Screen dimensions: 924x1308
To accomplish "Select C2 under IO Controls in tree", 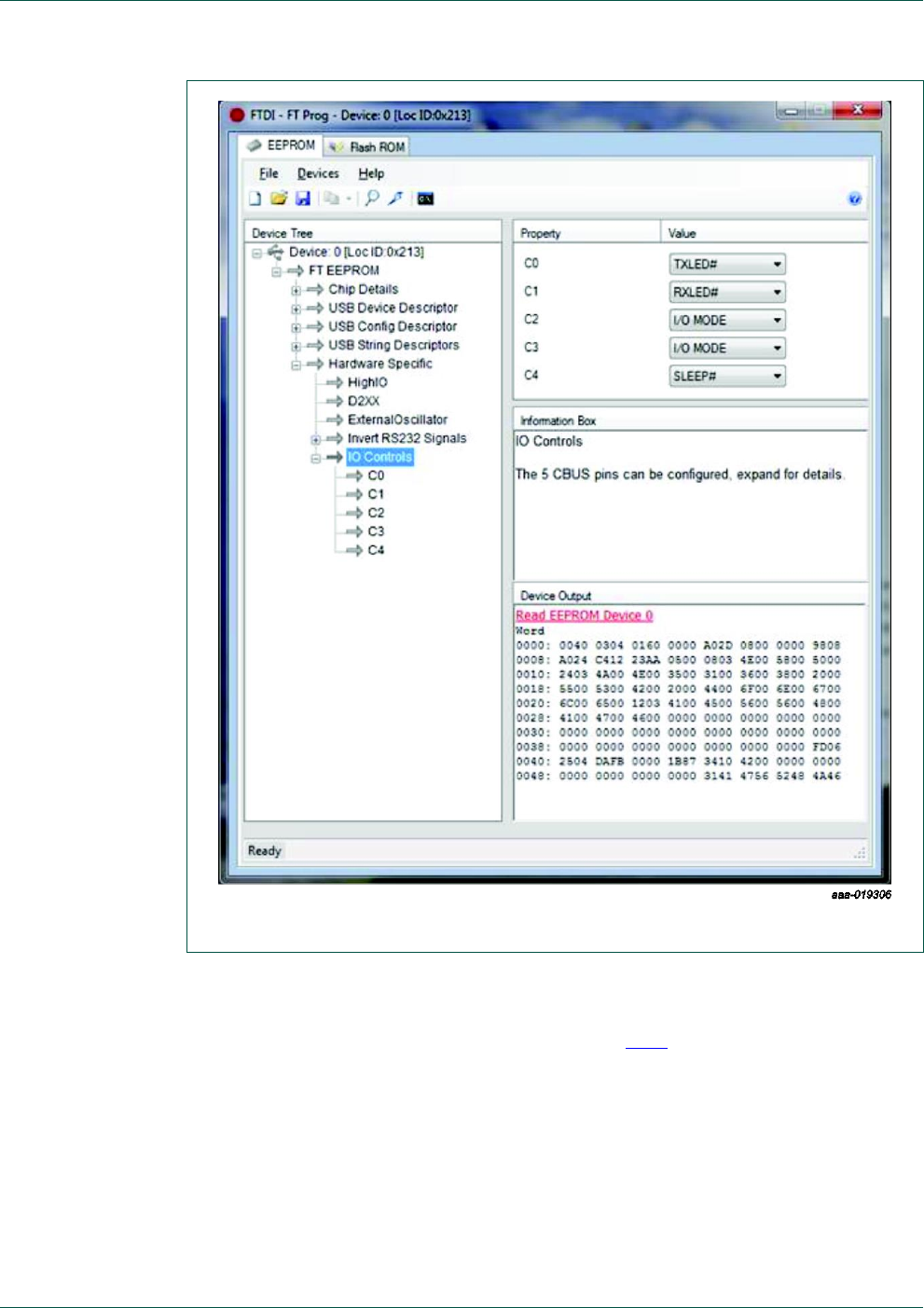I will [x=376, y=513].
